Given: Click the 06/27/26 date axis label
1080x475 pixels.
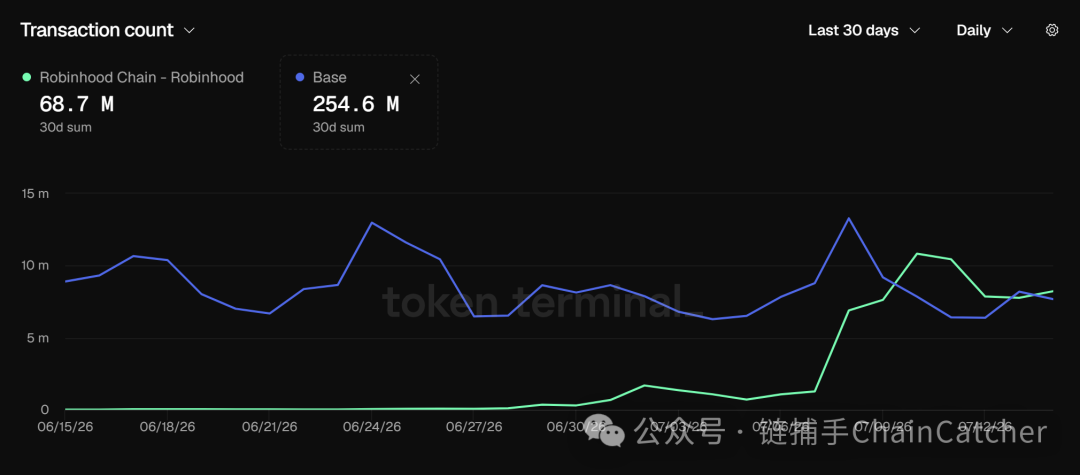Looking at the screenshot, I should coord(474,427).
